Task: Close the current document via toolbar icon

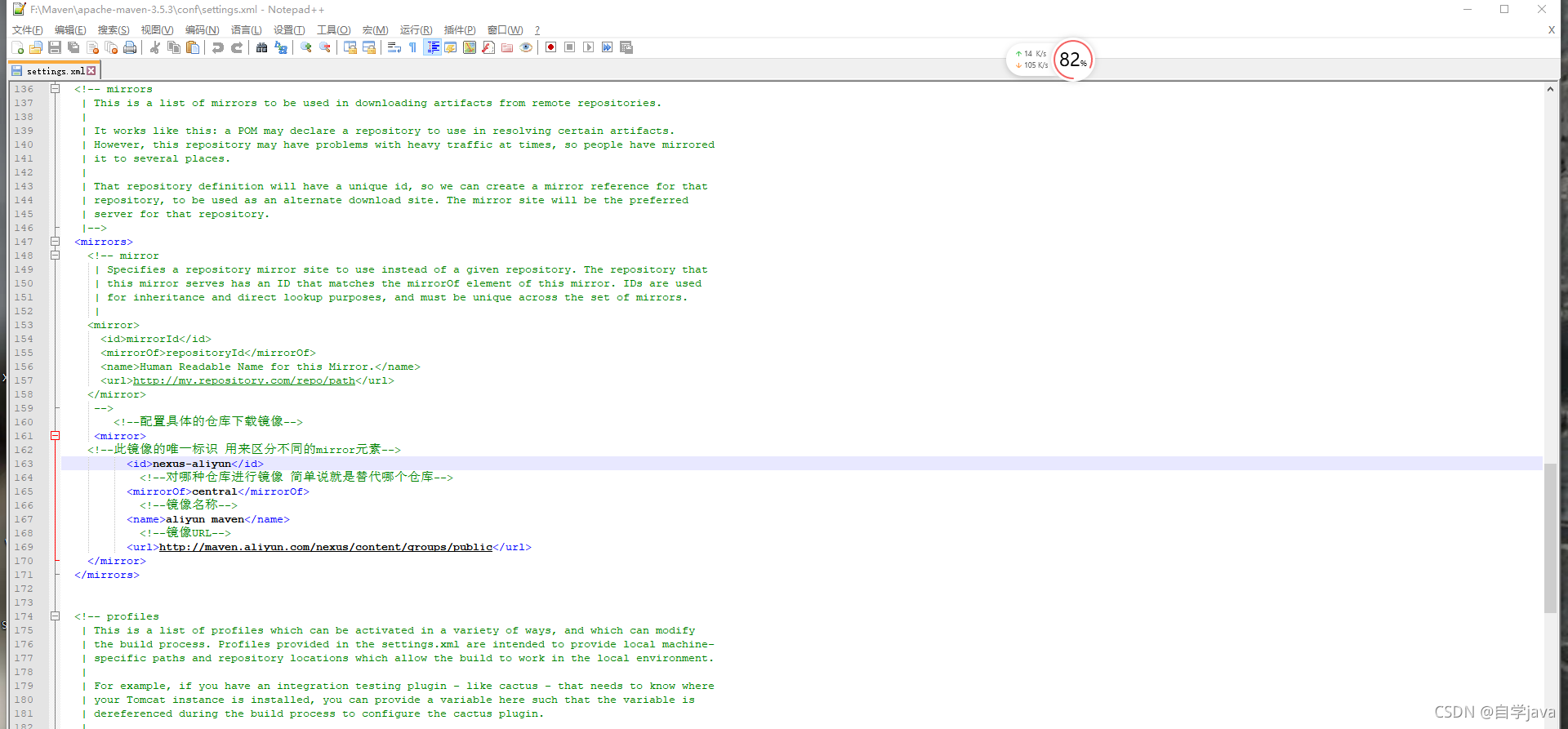Action: (92, 47)
